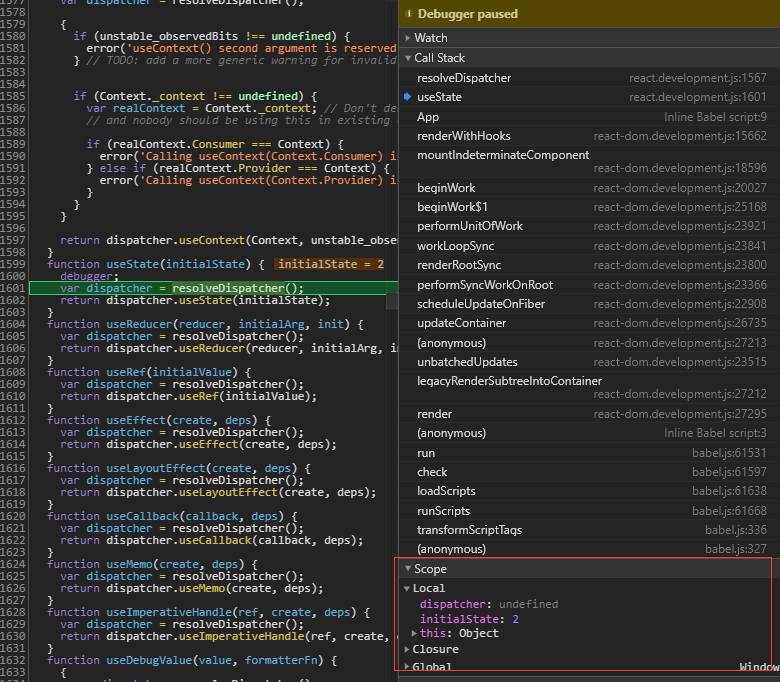The height and width of the screenshot is (682, 780).
Task: Select beginWork call stack frame
Action: [x=589, y=188]
